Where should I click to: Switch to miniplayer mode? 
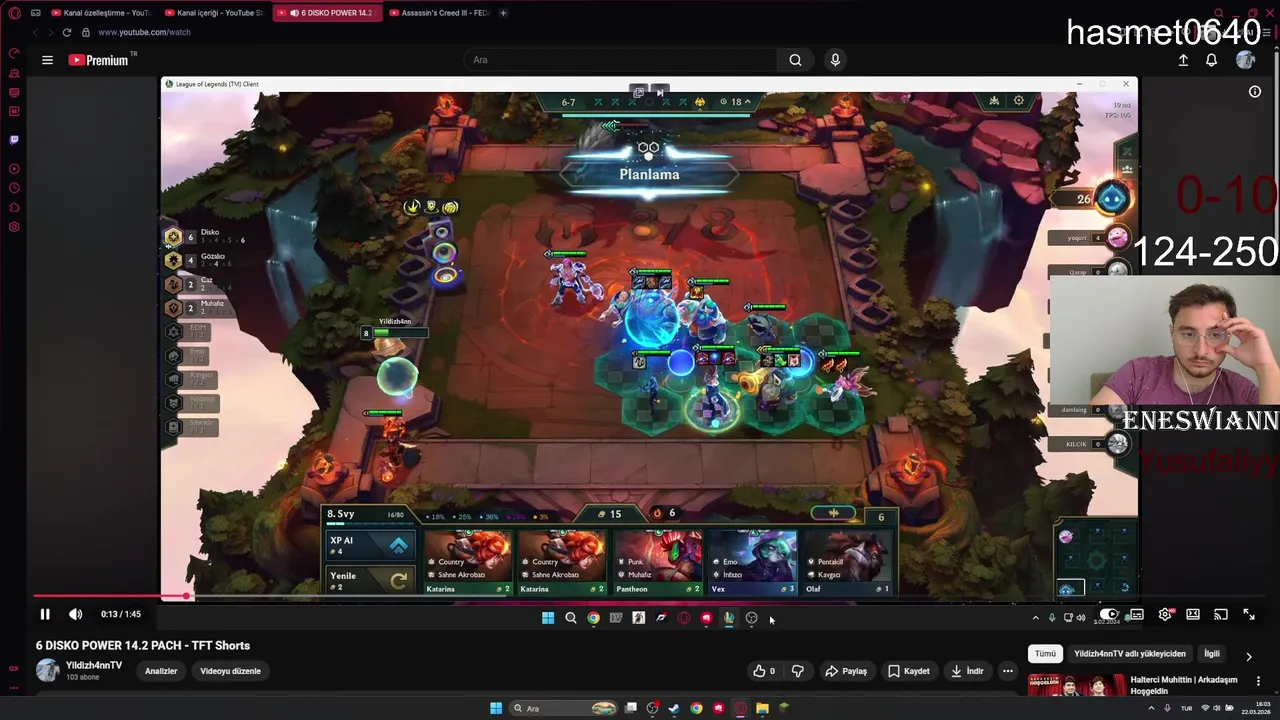click(x=1193, y=614)
